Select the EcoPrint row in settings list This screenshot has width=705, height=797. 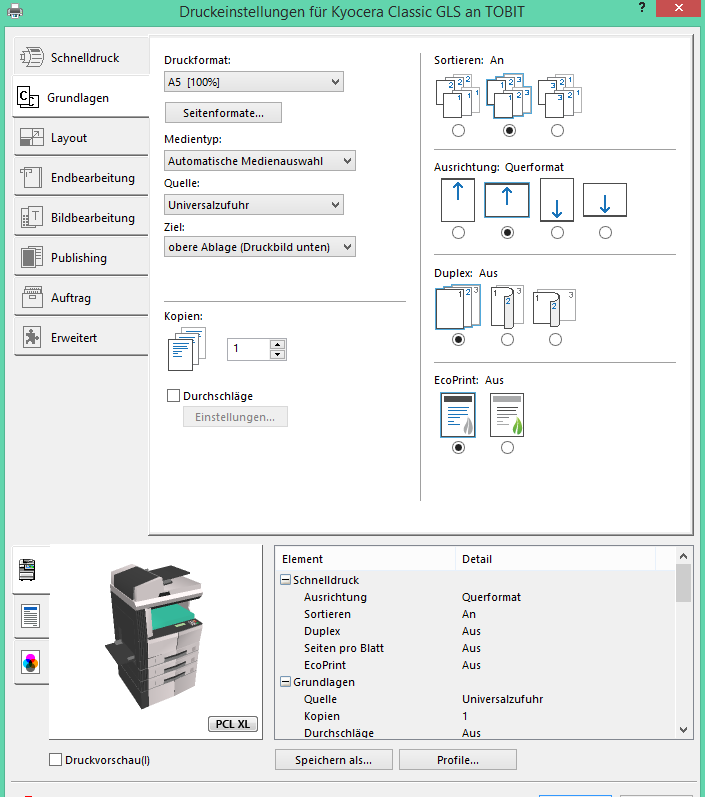(475, 665)
